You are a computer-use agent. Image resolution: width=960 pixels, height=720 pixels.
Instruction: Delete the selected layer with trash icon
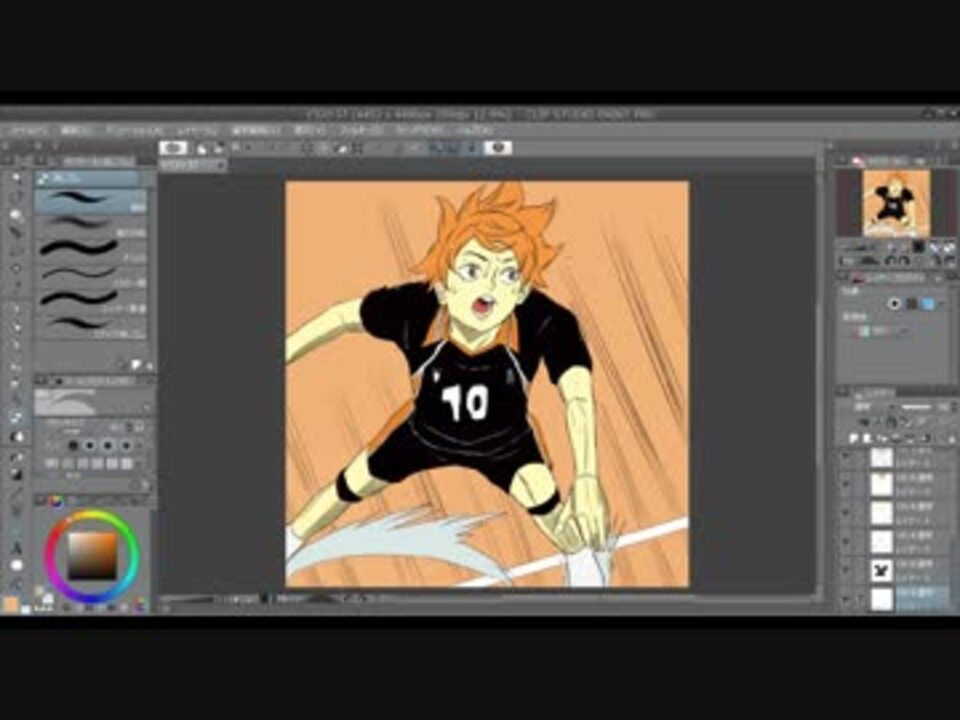pos(951,438)
